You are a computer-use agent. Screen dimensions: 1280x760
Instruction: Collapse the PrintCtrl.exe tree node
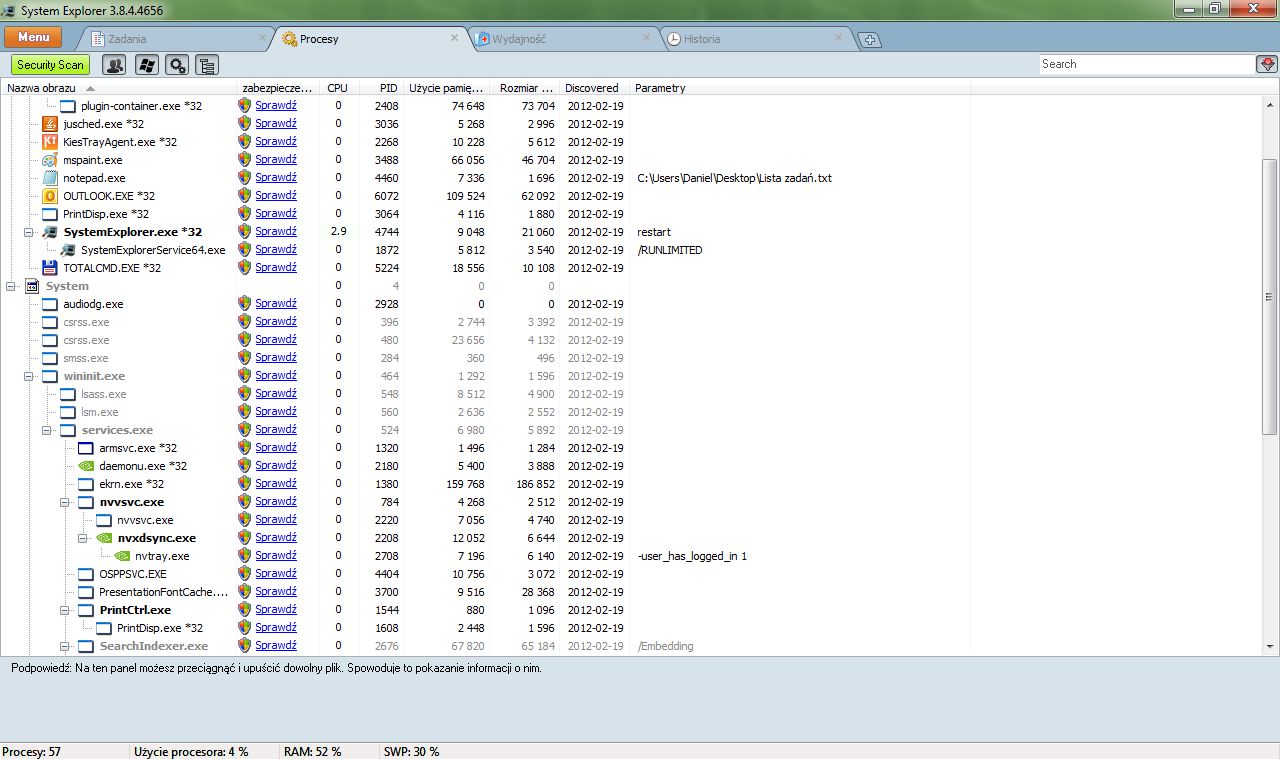coord(65,610)
